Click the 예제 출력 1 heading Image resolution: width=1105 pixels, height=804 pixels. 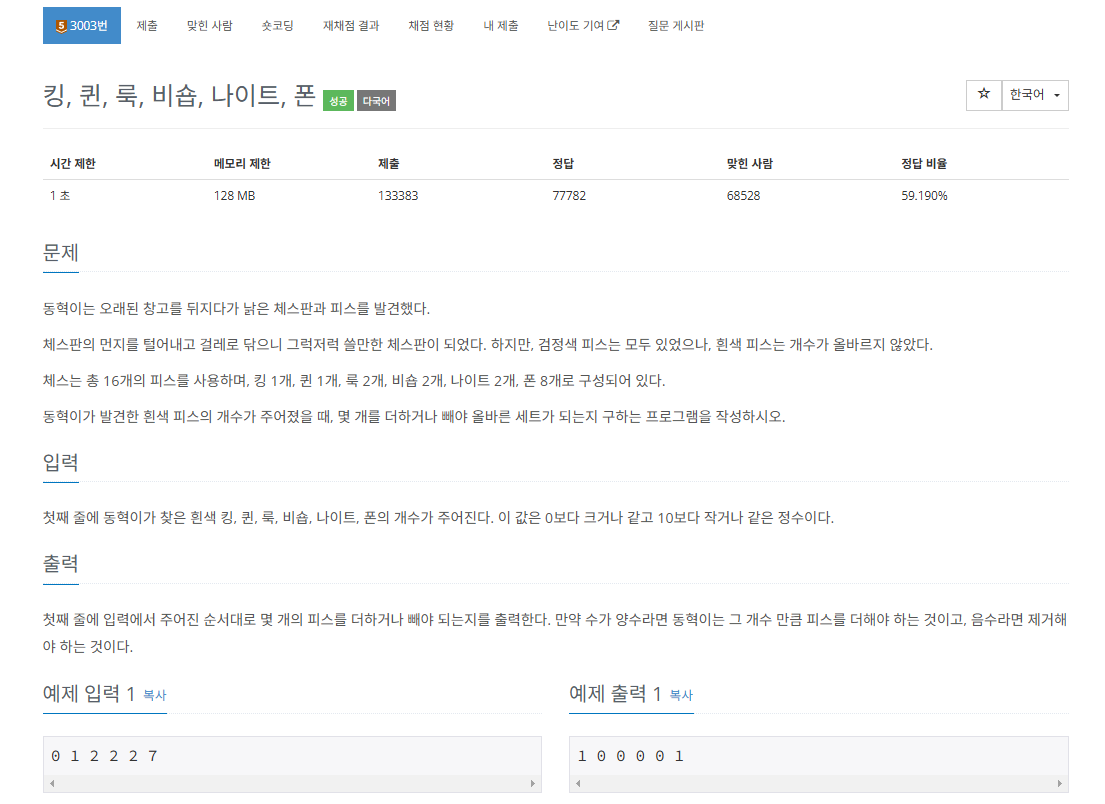615,693
